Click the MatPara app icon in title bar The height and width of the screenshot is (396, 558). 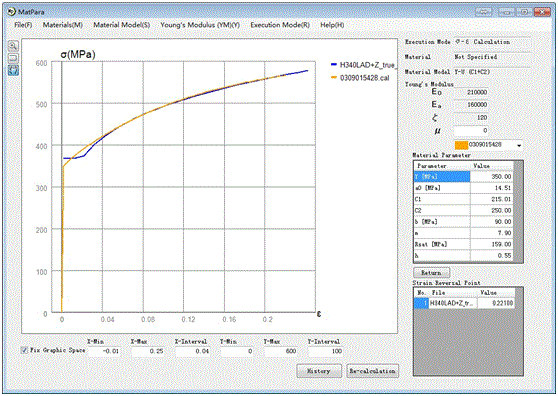(x=12, y=12)
